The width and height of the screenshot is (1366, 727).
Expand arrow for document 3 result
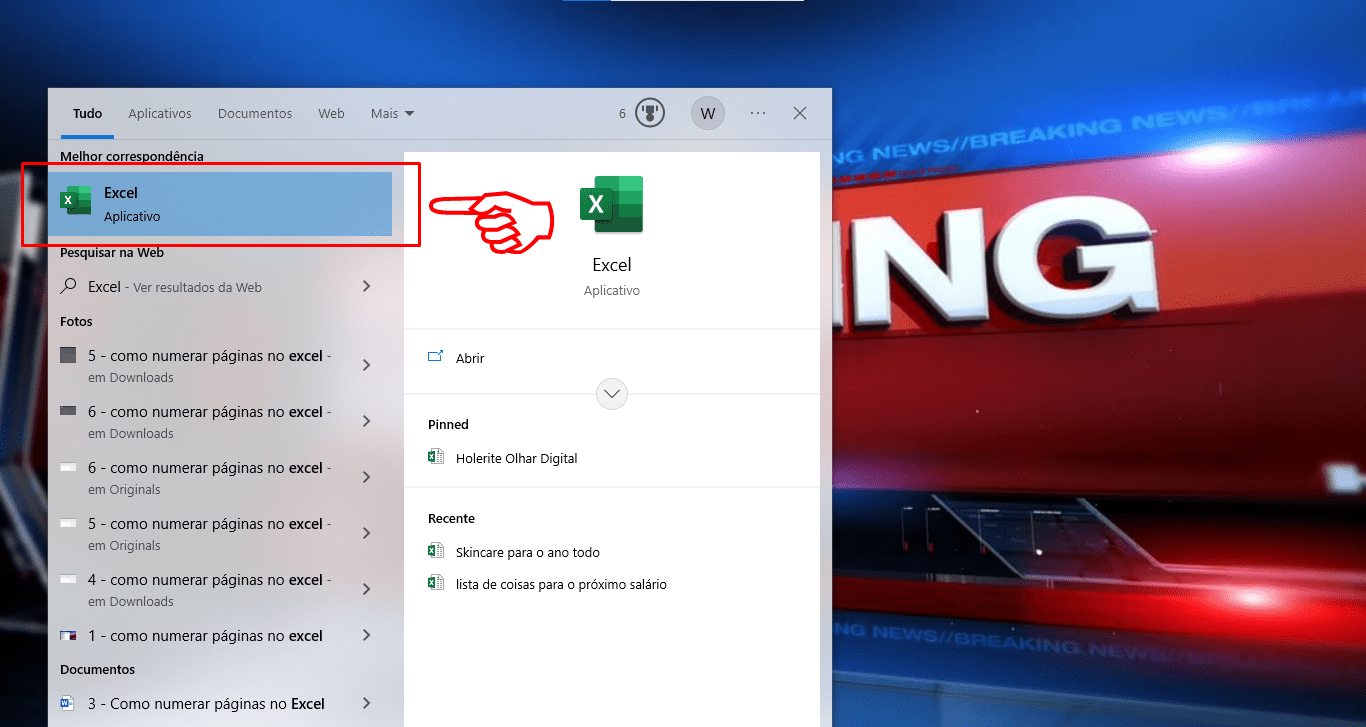[x=366, y=703]
